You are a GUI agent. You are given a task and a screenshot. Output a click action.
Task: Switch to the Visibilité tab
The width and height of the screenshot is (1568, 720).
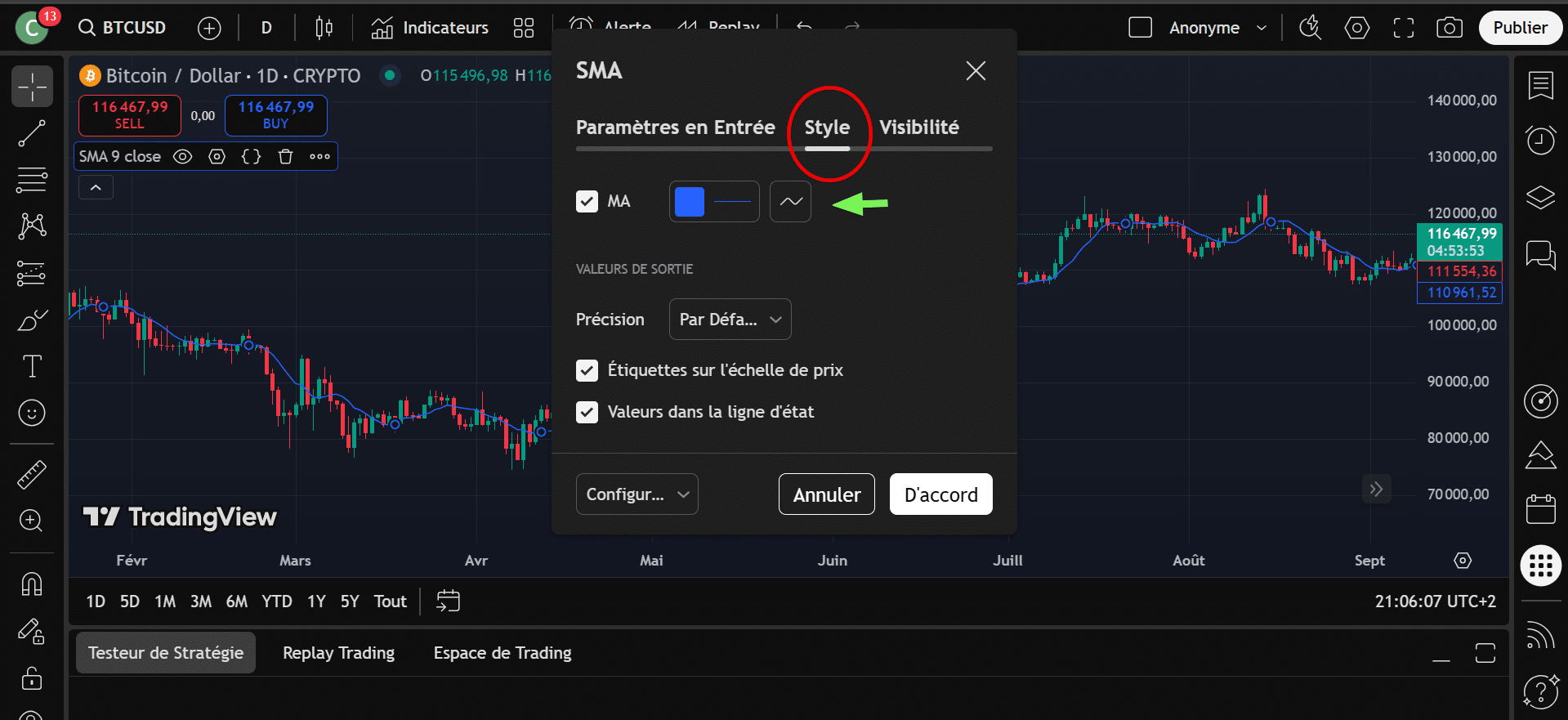click(x=919, y=127)
